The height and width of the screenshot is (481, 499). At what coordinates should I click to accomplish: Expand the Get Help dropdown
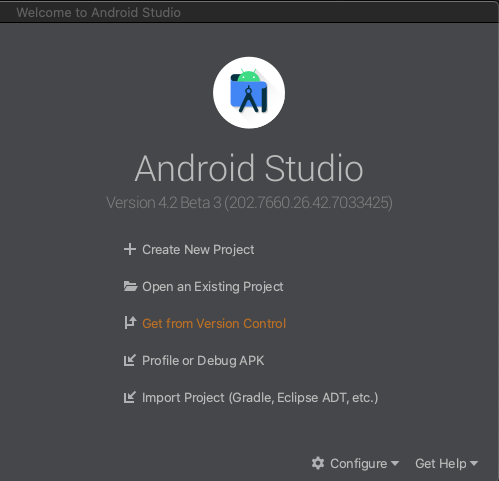[447, 463]
